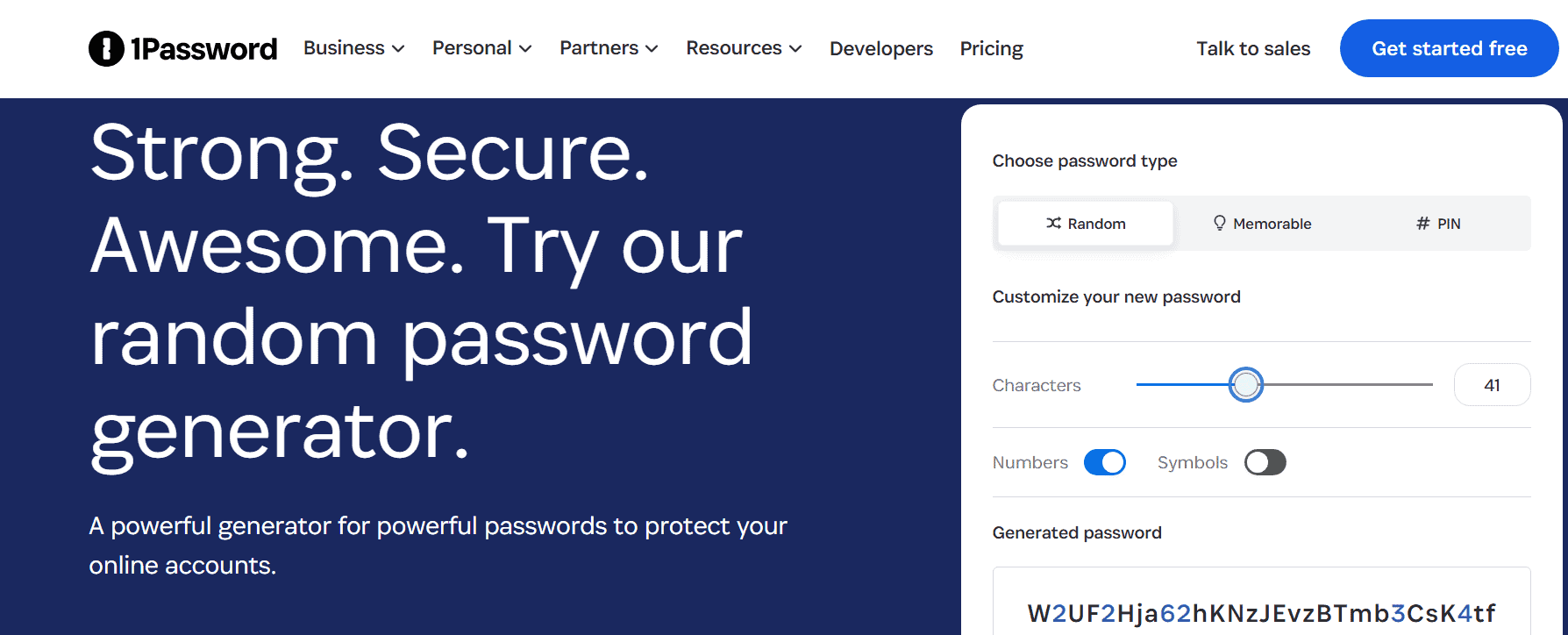Switch to the PIN password type
The width and height of the screenshot is (1568, 635).
click(x=1438, y=224)
